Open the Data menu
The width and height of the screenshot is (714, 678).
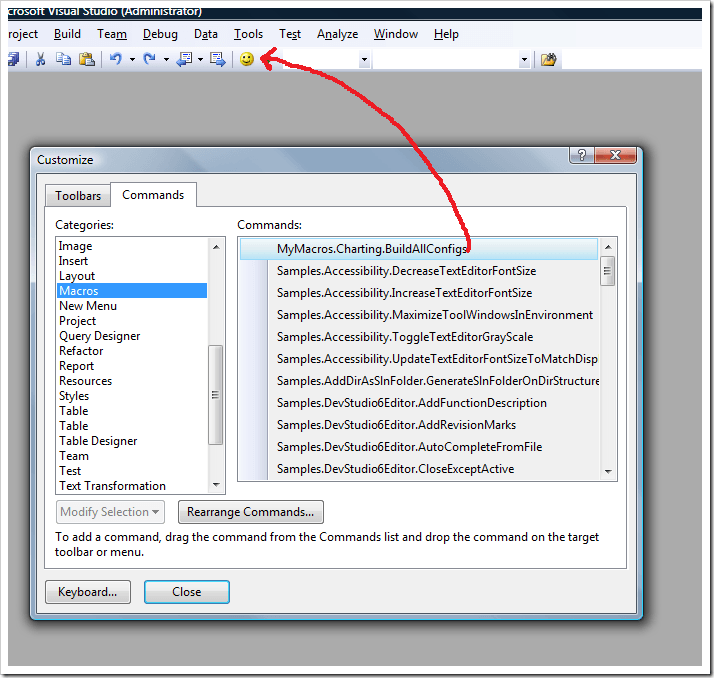pyautogui.click(x=206, y=34)
